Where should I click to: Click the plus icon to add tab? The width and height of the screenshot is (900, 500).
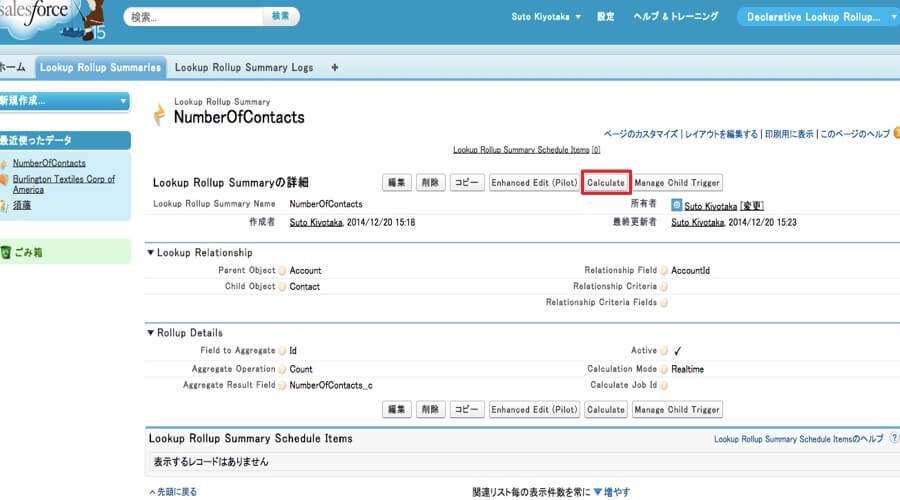[334, 68]
